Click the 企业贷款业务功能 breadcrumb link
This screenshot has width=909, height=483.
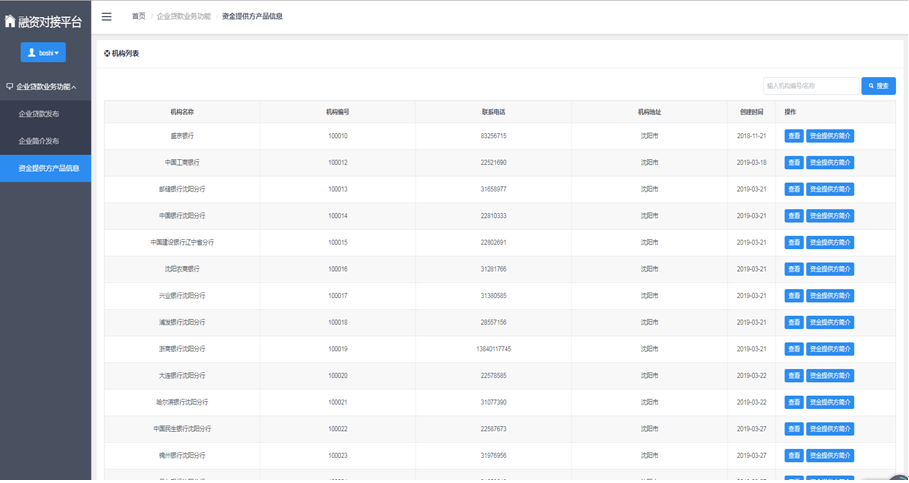coord(183,17)
